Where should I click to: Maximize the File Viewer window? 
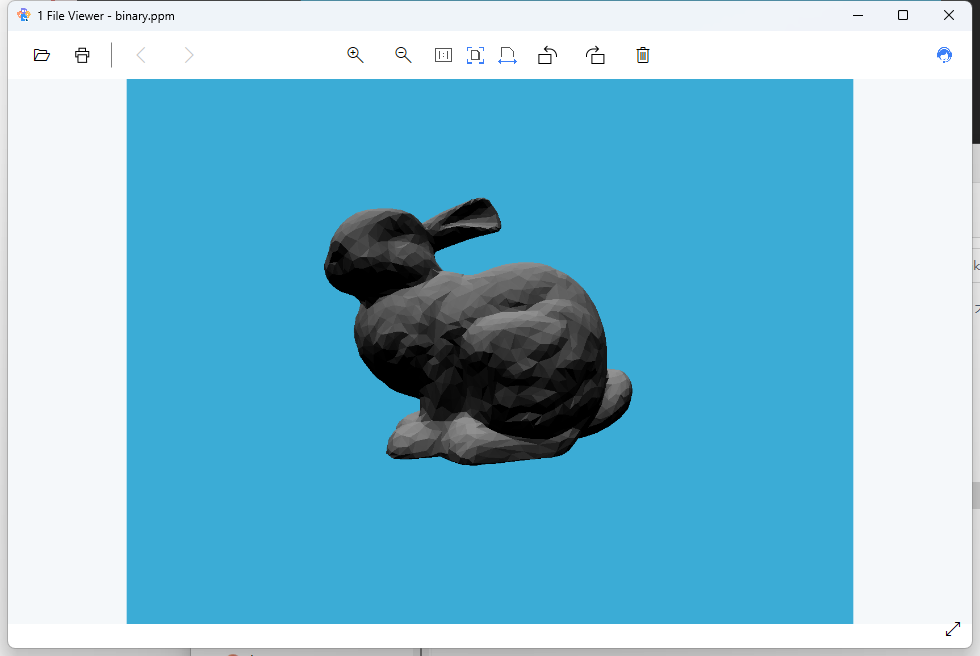pyautogui.click(x=902, y=15)
